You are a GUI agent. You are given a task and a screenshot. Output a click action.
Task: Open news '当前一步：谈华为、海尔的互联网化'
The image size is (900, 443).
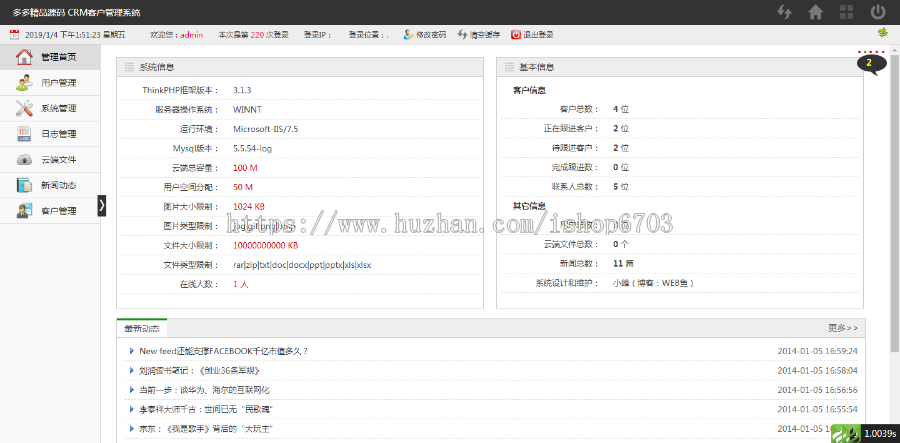pos(204,390)
